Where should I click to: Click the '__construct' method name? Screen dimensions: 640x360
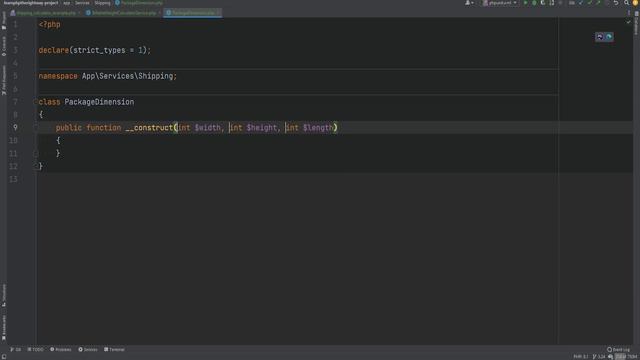pyautogui.click(x=149, y=127)
